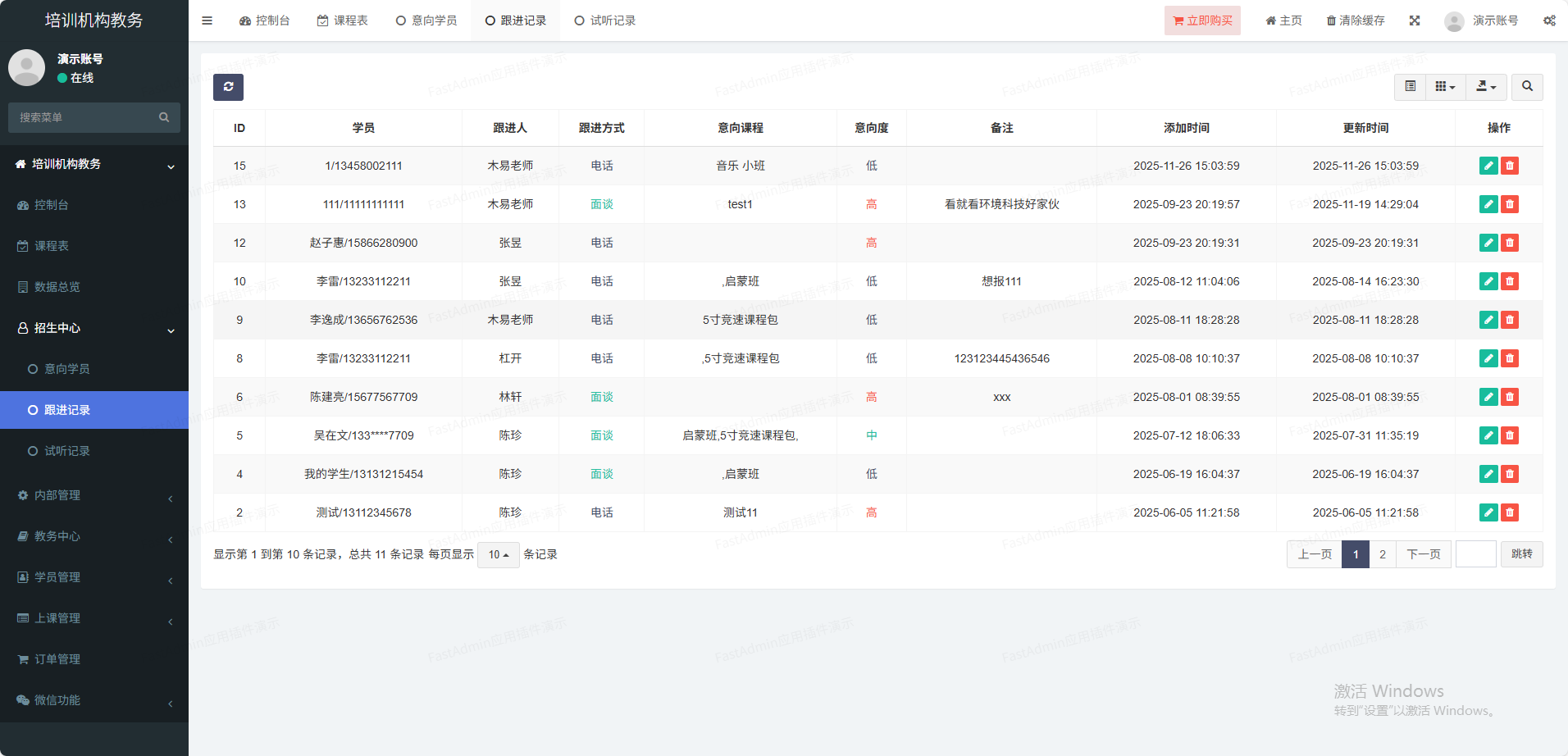Viewport: 1568px width, 756px height.
Task: Go to page 2 of records
Action: (x=1382, y=555)
